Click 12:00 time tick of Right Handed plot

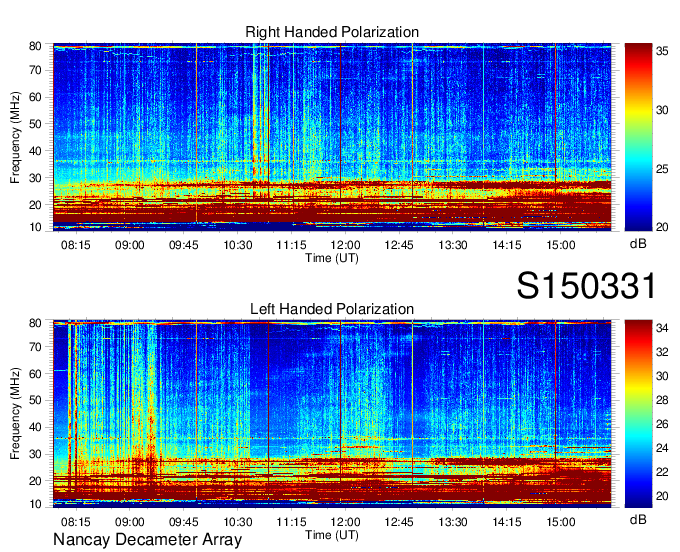click(x=345, y=245)
